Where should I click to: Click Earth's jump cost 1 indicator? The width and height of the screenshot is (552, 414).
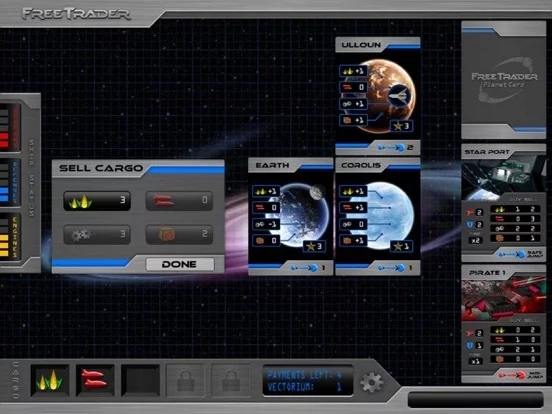pos(308,268)
